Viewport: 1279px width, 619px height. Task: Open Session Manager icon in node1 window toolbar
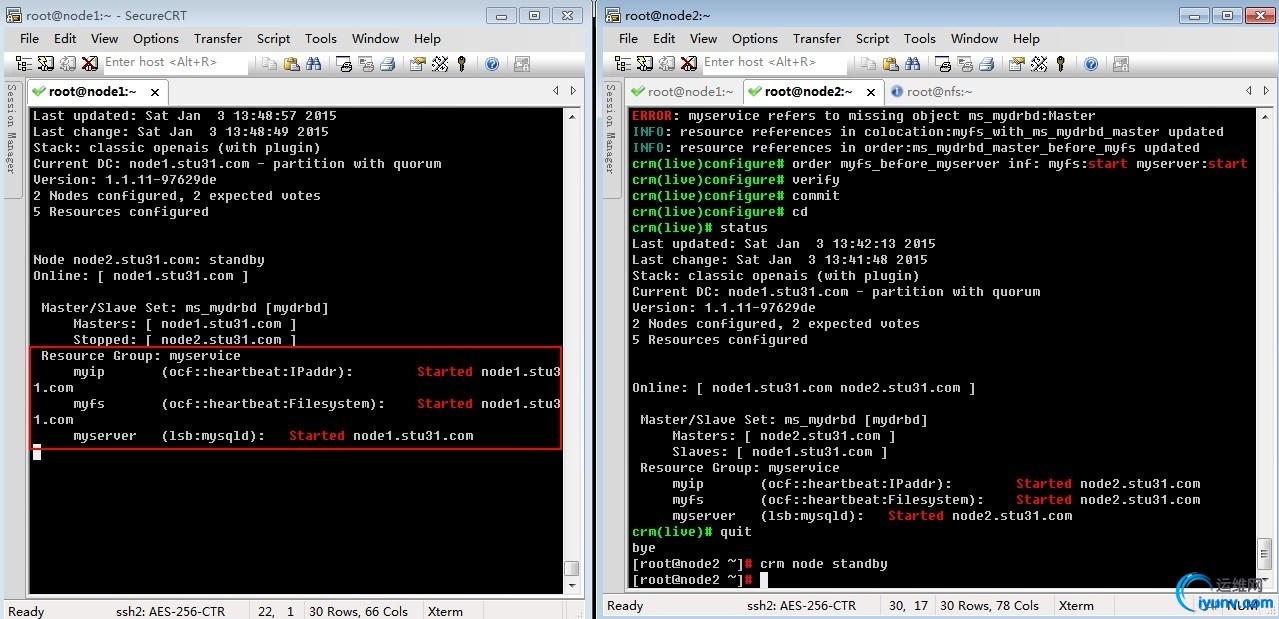coord(24,63)
